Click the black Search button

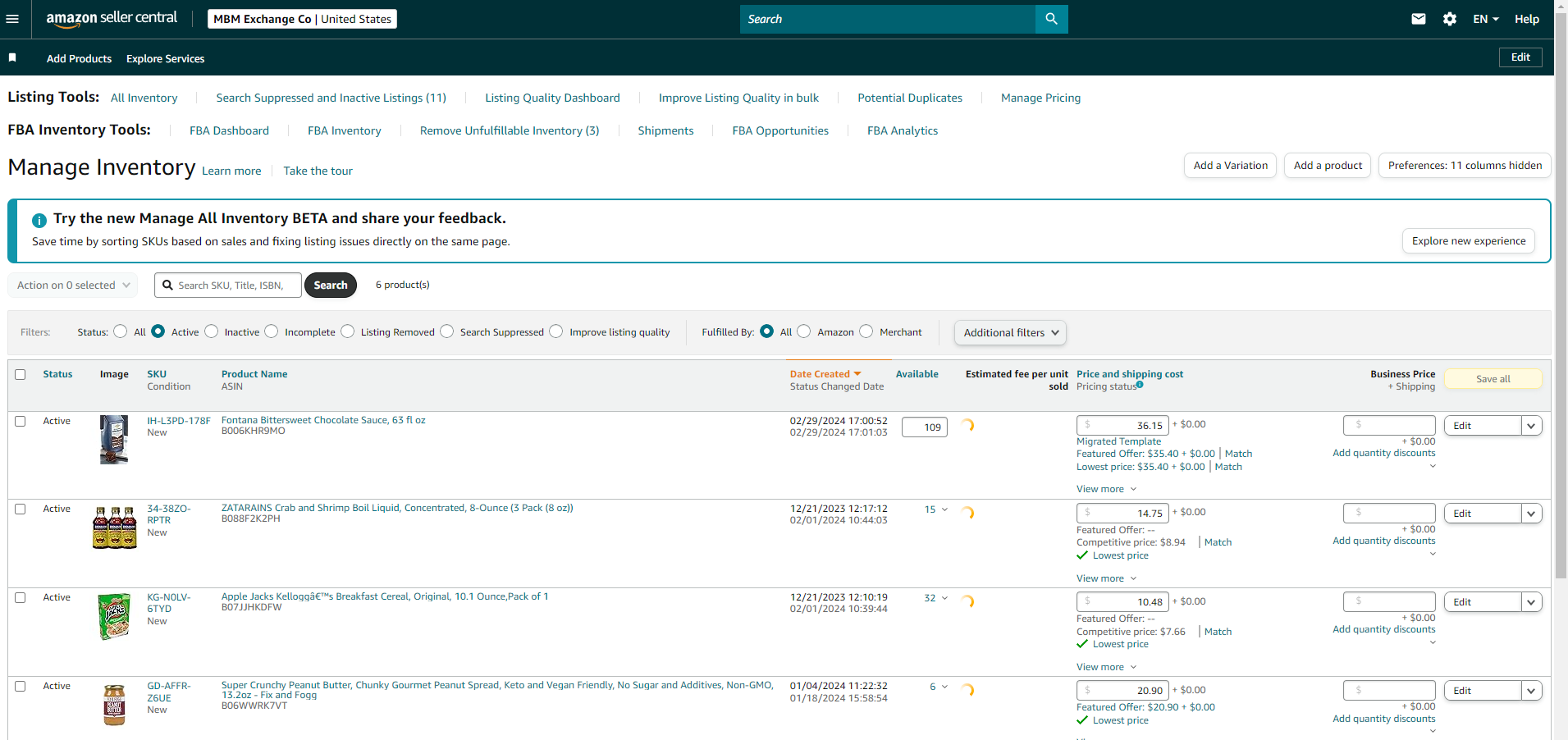point(331,285)
